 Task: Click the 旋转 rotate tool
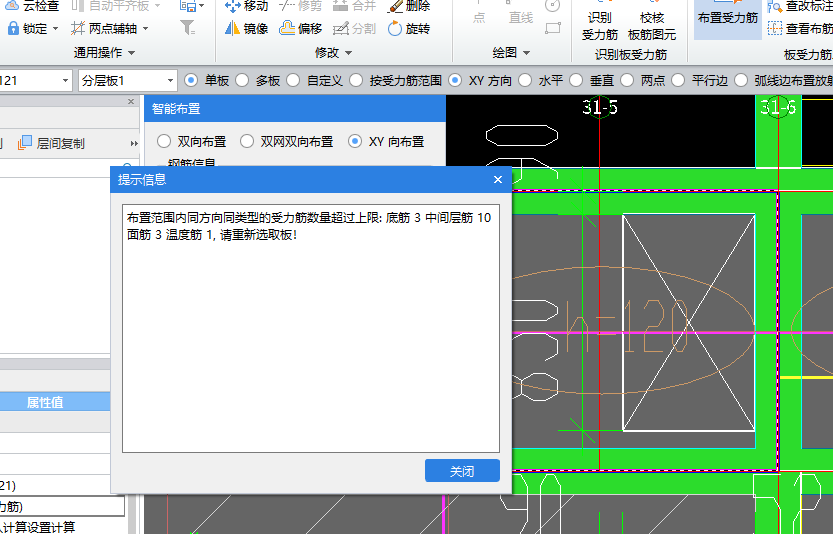coord(409,28)
